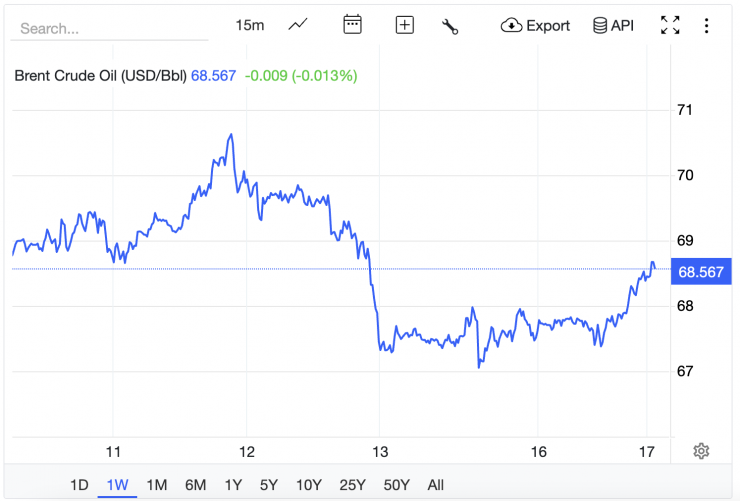Open the 15m interval dropdown

(x=250, y=25)
